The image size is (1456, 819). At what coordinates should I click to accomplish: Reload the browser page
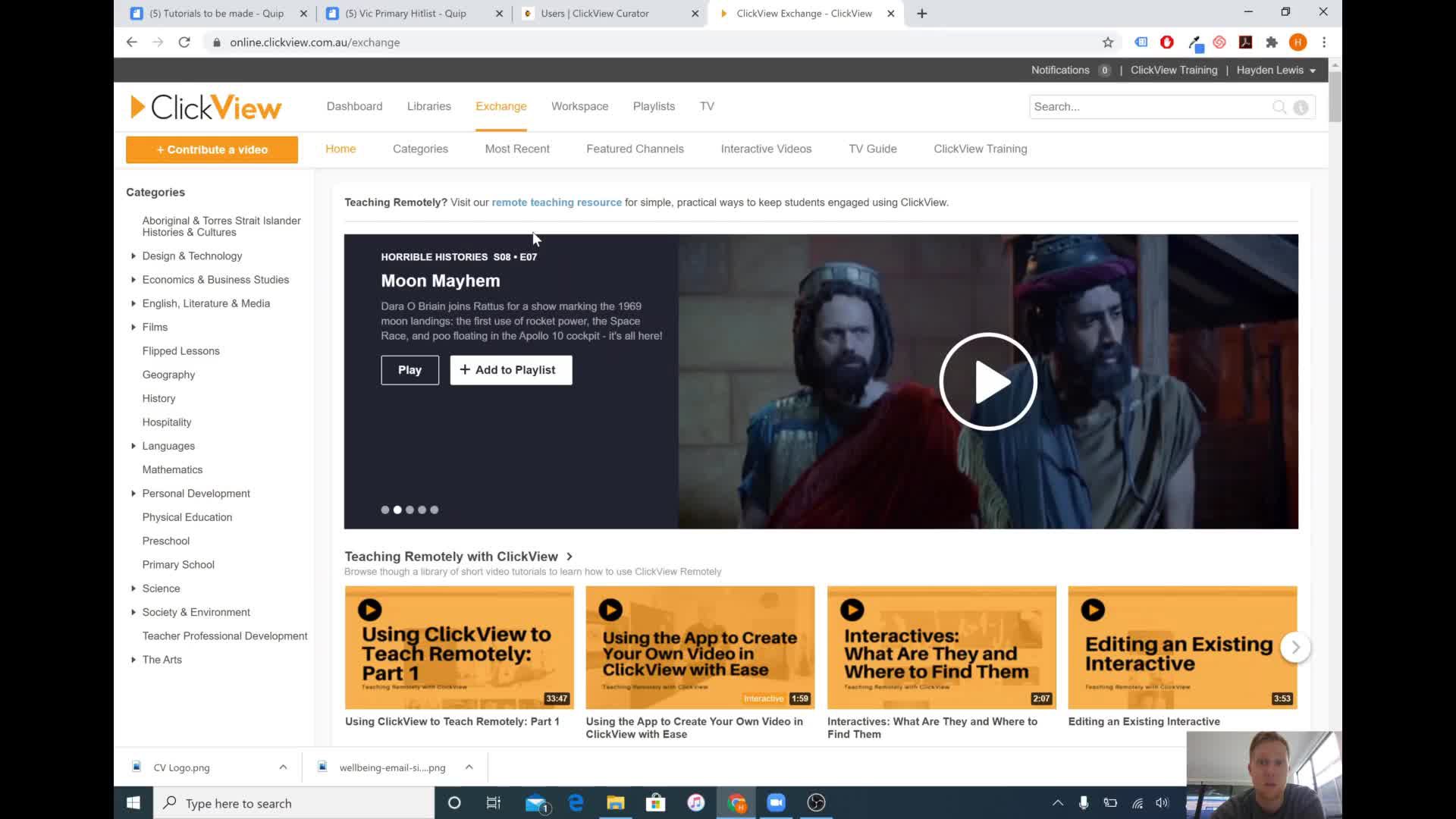tap(184, 42)
